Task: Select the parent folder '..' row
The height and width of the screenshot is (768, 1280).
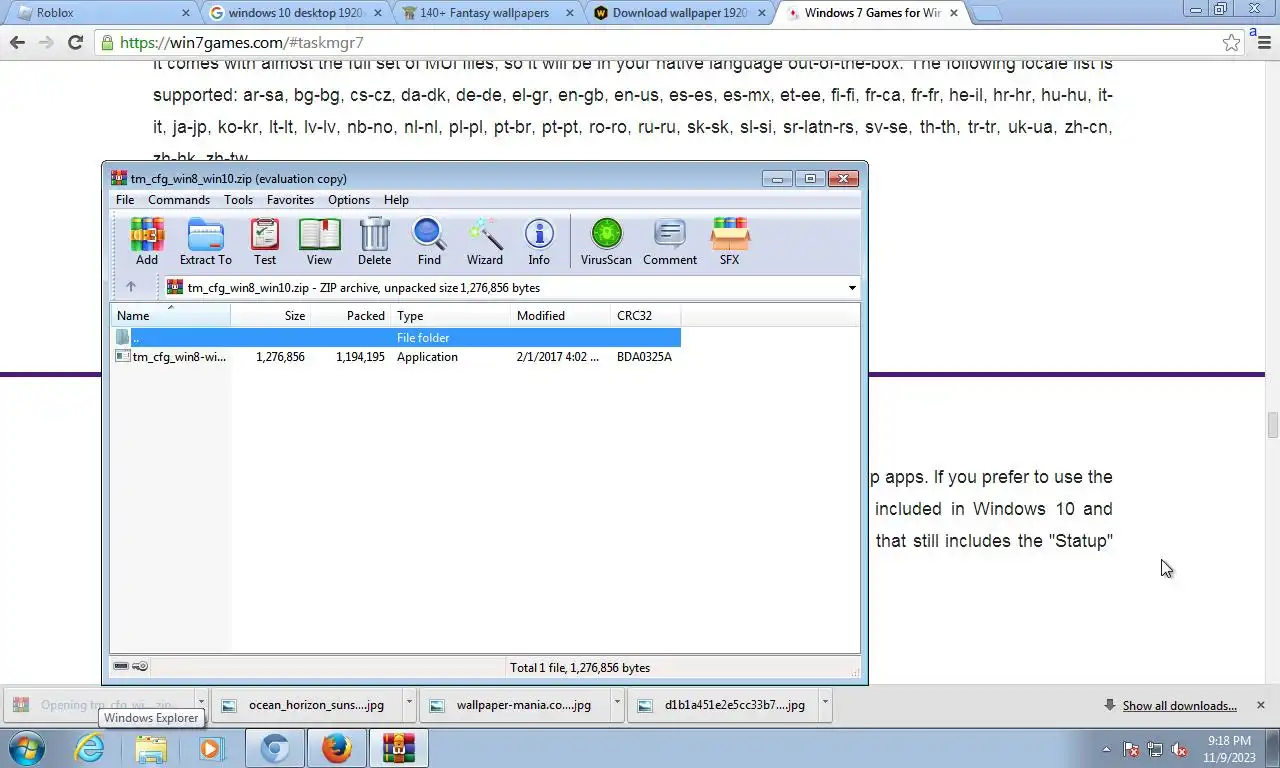Action: click(396, 338)
